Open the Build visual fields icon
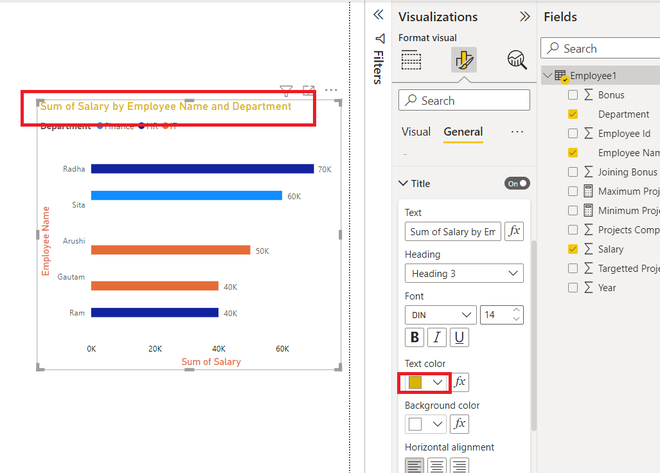The width and height of the screenshot is (660, 473). 411,60
